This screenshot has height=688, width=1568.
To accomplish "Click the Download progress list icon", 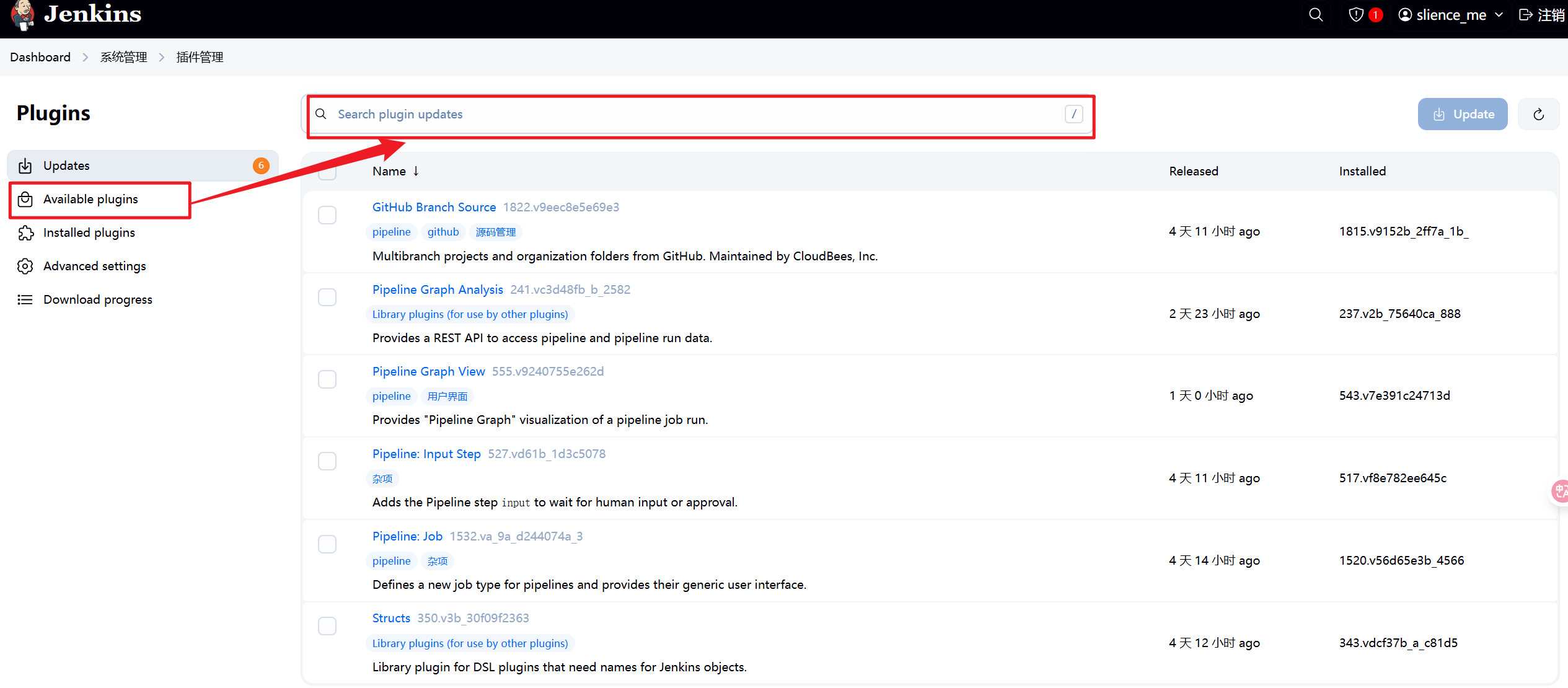I will click(25, 299).
